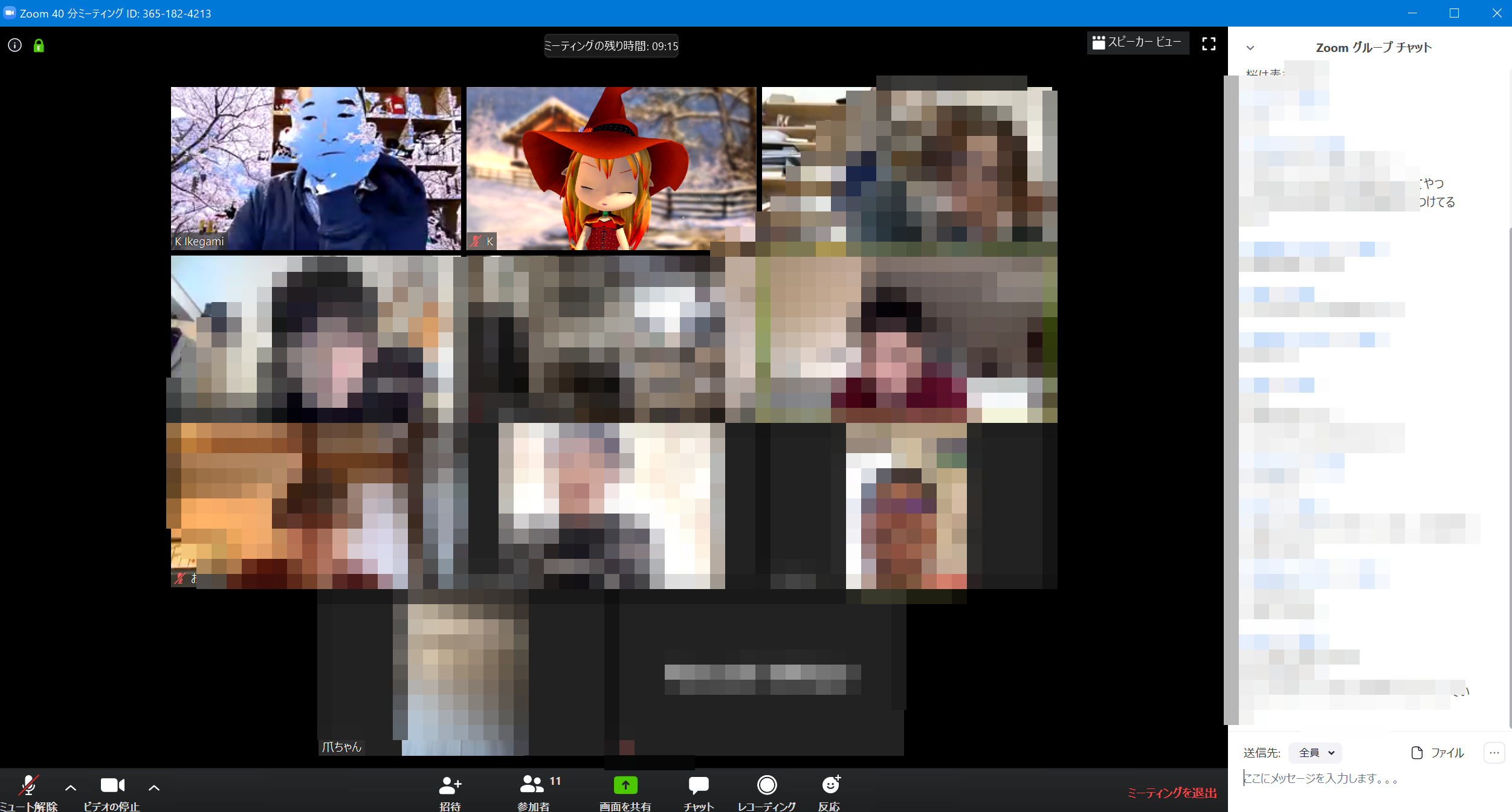
Task: Click the meeting remaining time indicator
Action: [x=611, y=46]
